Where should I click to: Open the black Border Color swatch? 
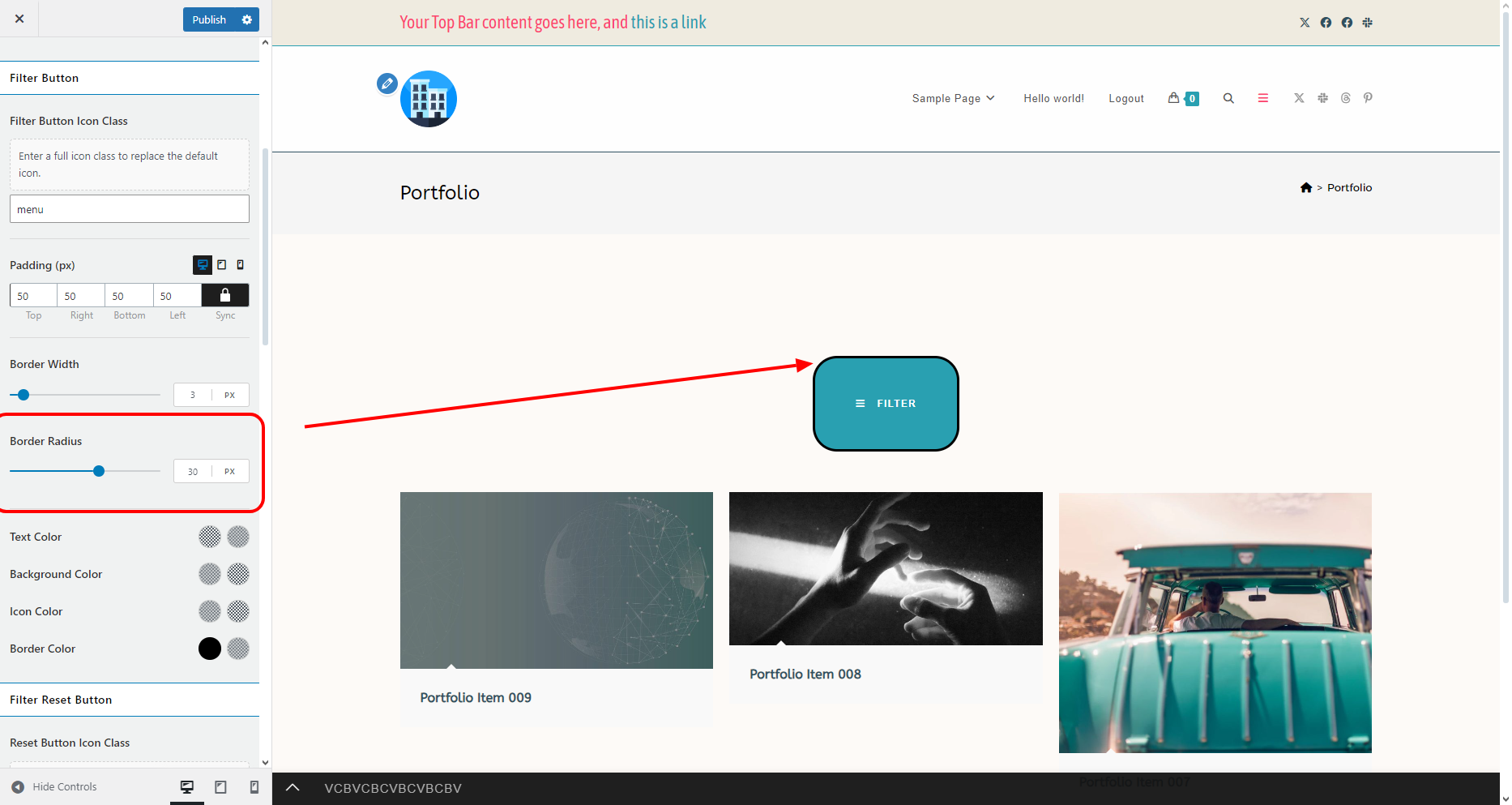tap(210, 649)
